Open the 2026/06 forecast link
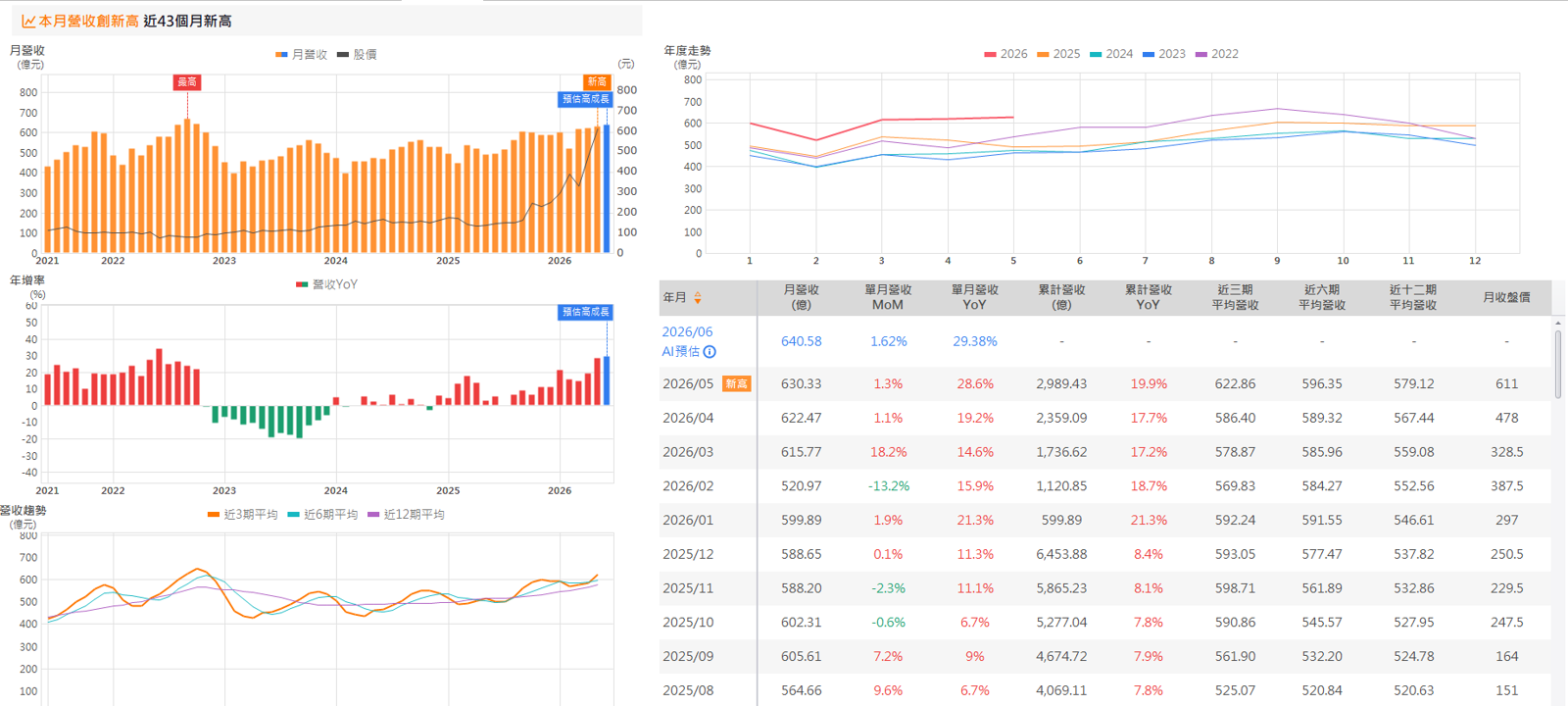This screenshot has height=706, width=1568. click(687, 332)
